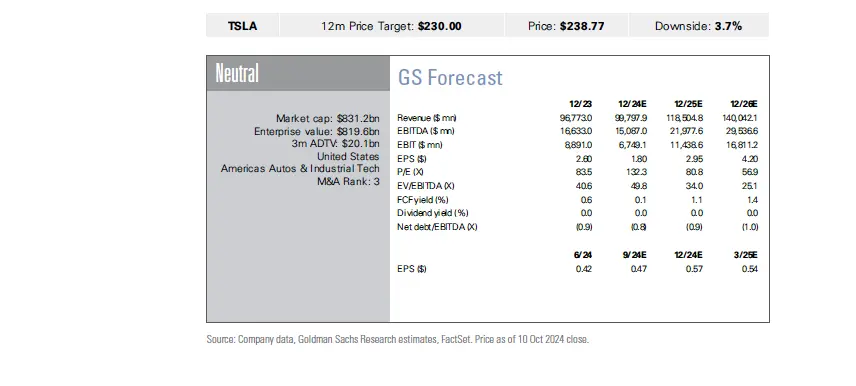Select the Net debt/EBITDA (X) row label

coord(437,227)
